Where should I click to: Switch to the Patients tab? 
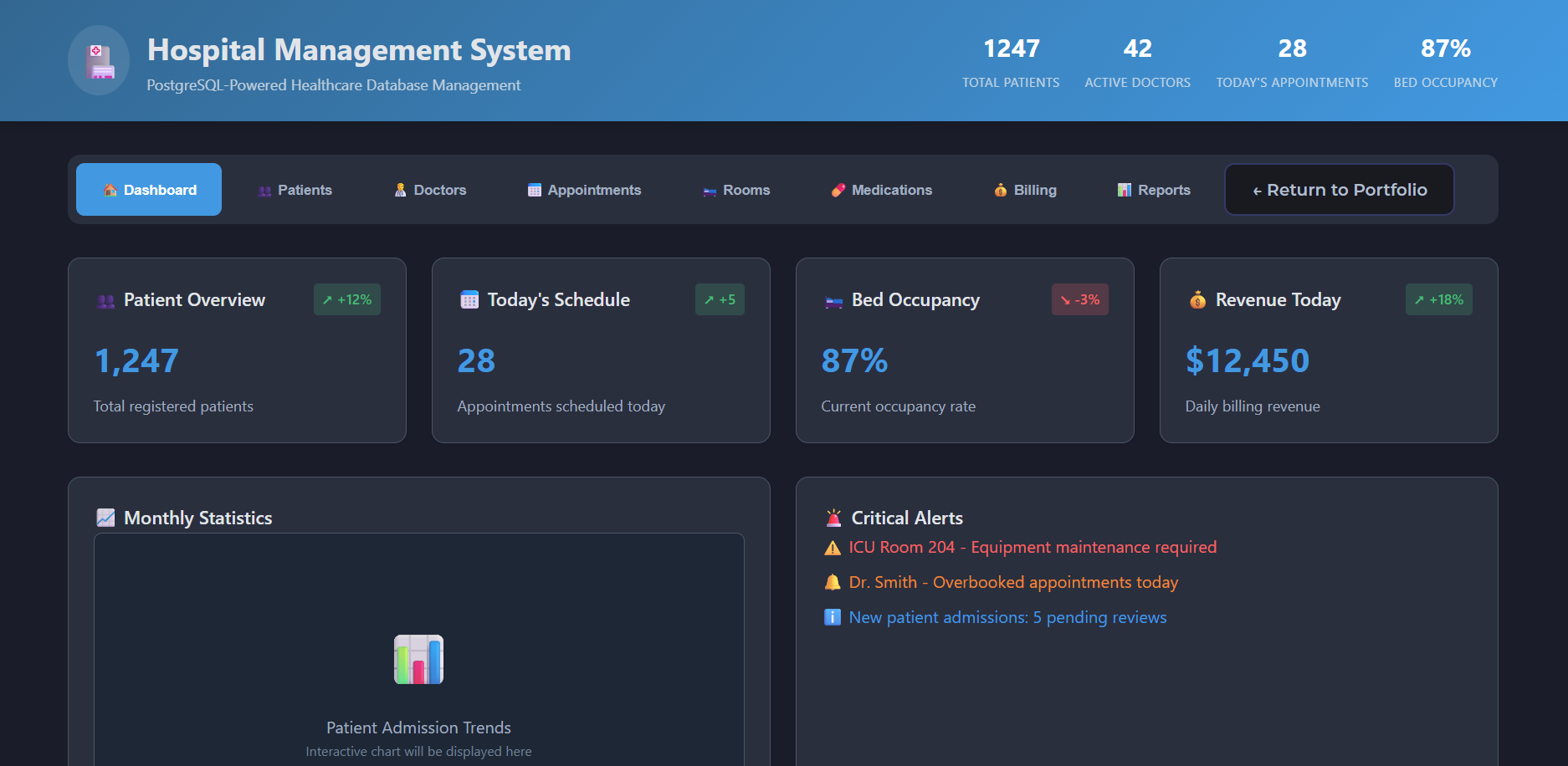(x=295, y=190)
